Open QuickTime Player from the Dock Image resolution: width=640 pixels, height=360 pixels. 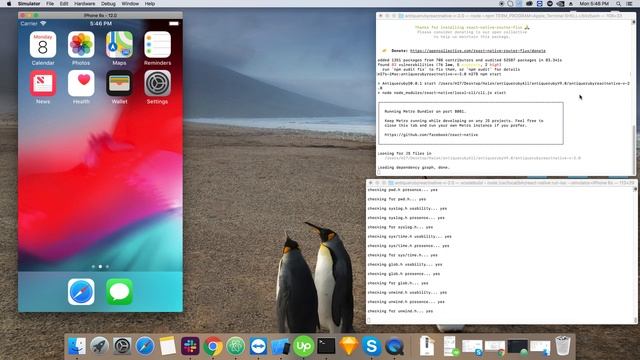[394, 347]
